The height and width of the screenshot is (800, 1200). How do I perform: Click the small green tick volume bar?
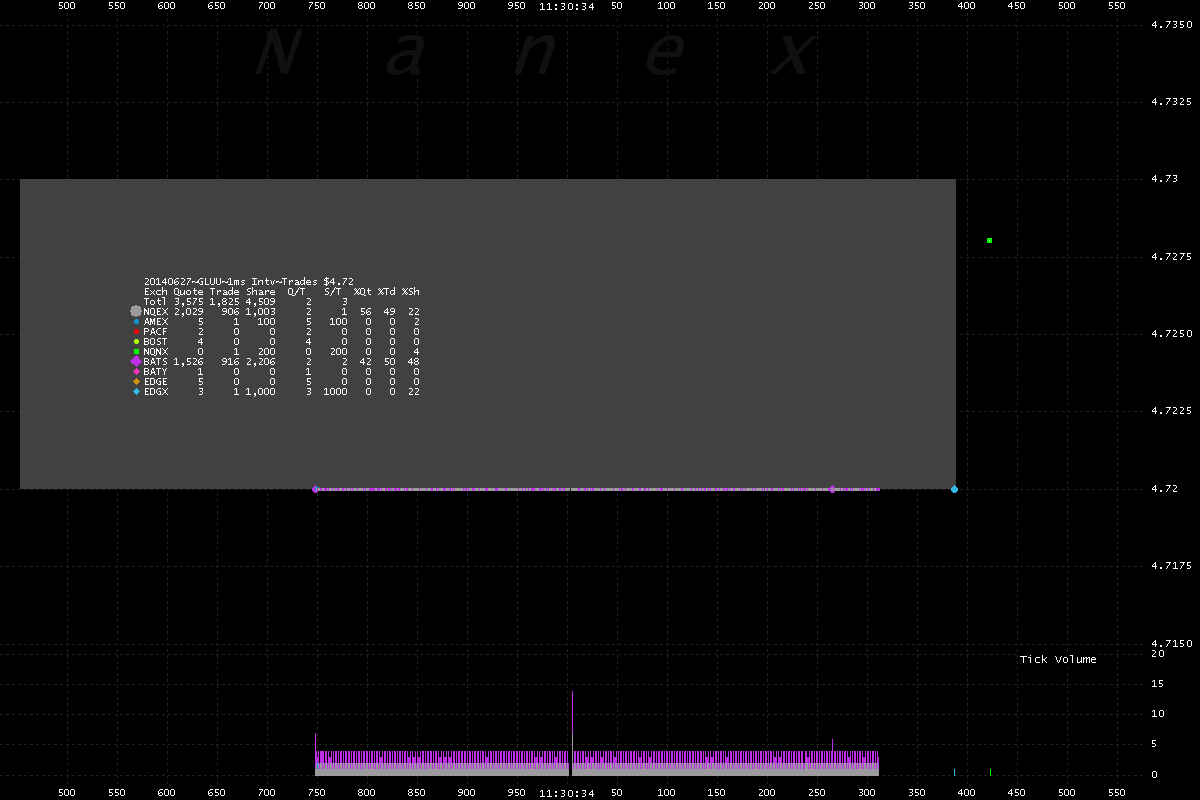[990, 772]
